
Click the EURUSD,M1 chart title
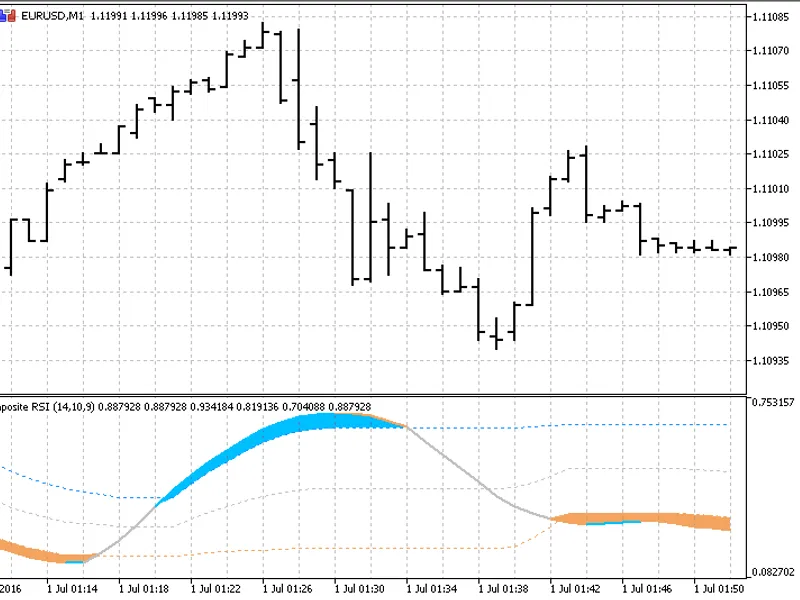click(52, 16)
